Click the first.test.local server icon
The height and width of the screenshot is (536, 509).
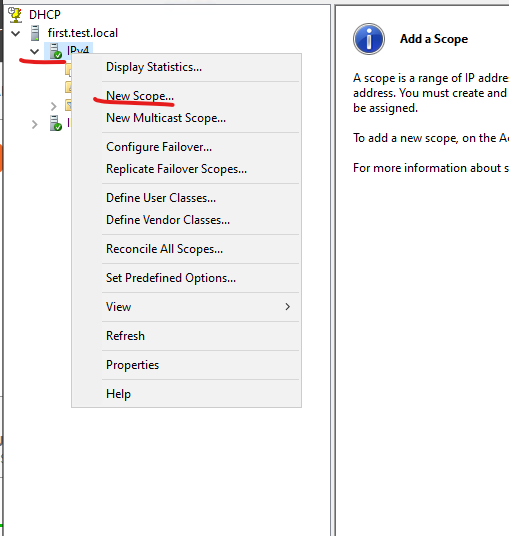click(35, 33)
